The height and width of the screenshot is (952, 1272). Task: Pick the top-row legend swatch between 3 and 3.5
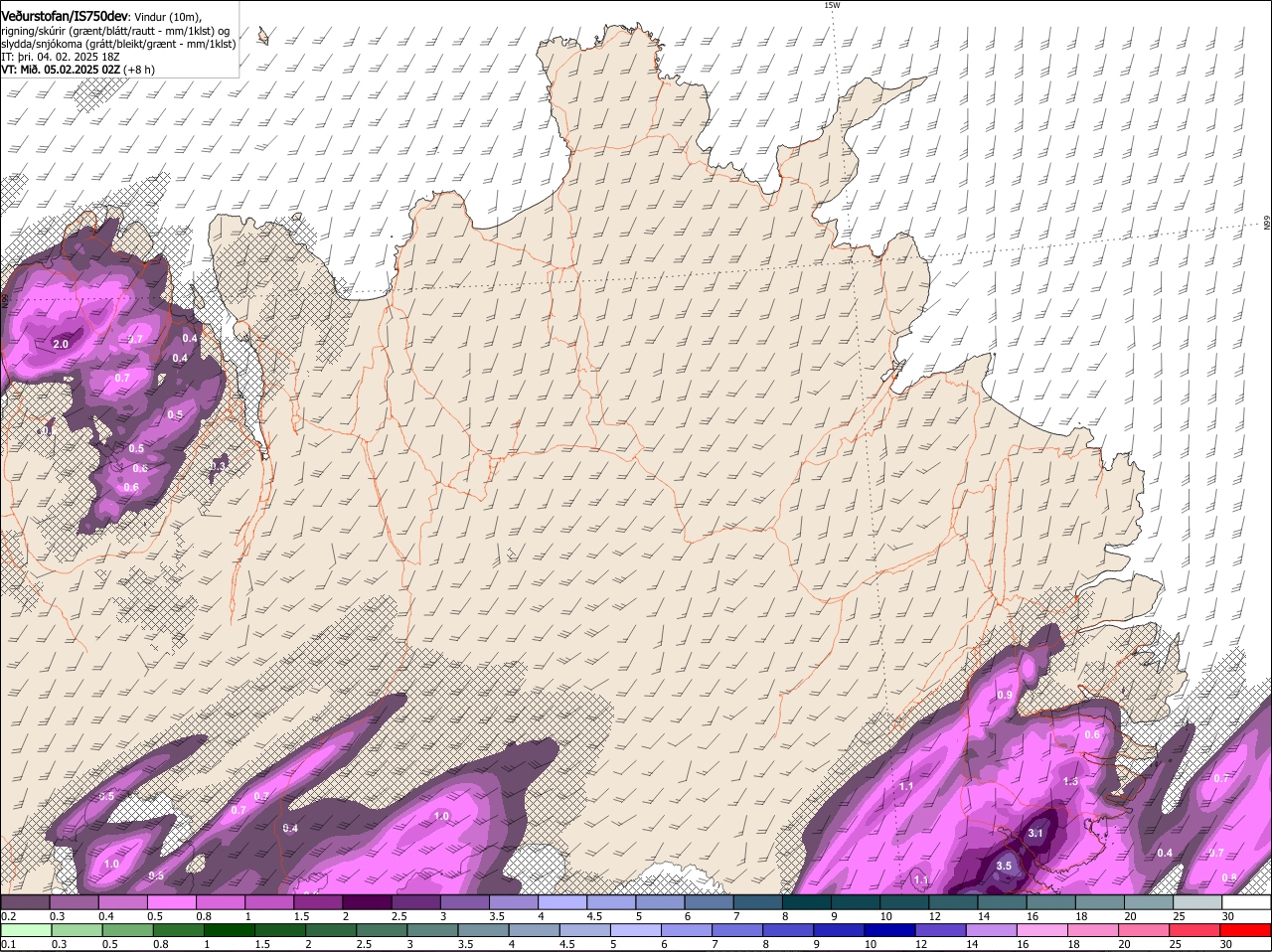point(464,902)
